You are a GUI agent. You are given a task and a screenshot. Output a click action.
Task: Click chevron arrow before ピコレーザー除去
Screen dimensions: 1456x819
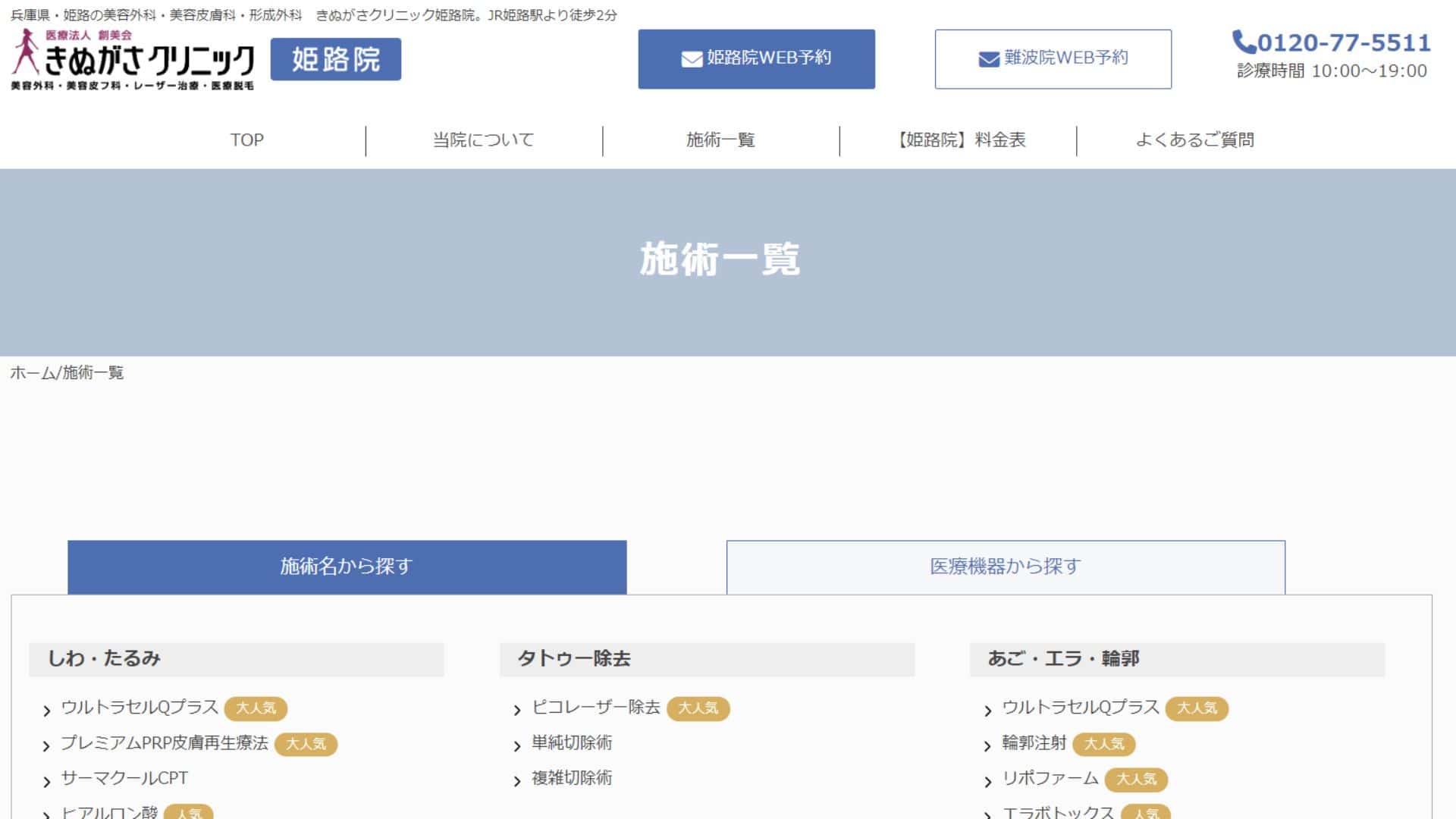(x=517, y=711)
